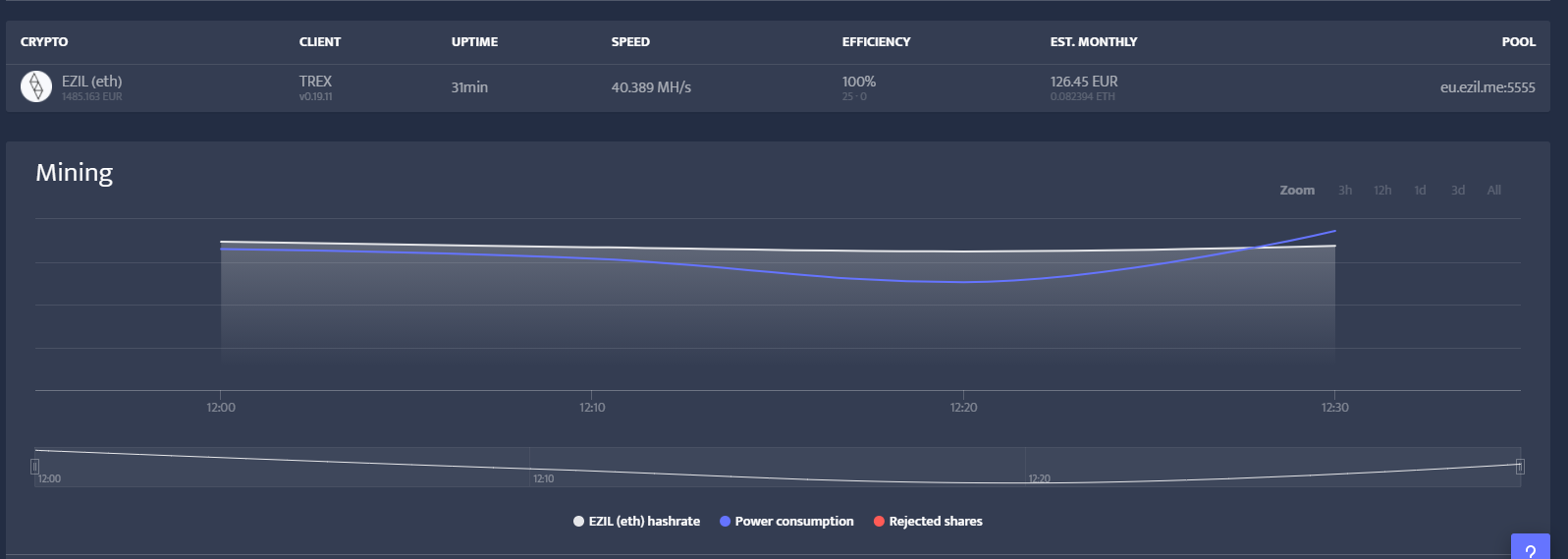Click the v0.19.11 version text
This screenshot has width=1568, height=559.
point(316,97)
